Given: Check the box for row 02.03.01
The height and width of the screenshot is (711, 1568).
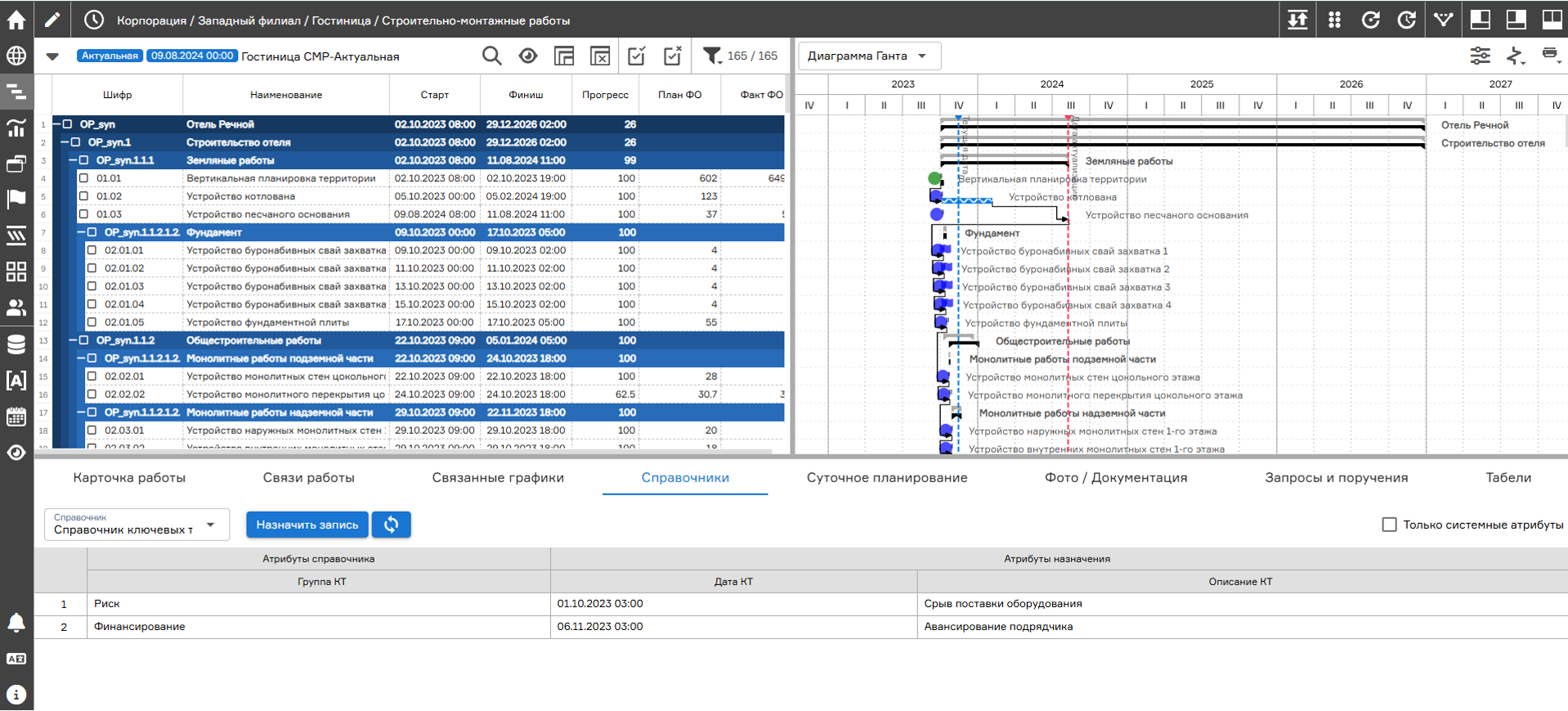Looking at the screenshot, I should point(92,430).
